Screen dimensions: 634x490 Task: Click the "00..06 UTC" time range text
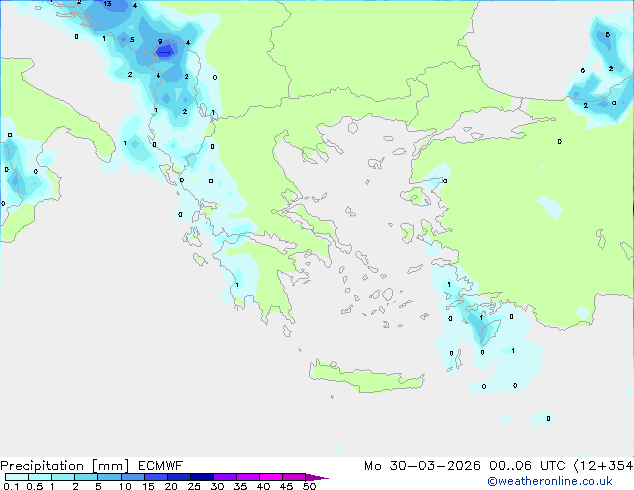click(527, 466)
